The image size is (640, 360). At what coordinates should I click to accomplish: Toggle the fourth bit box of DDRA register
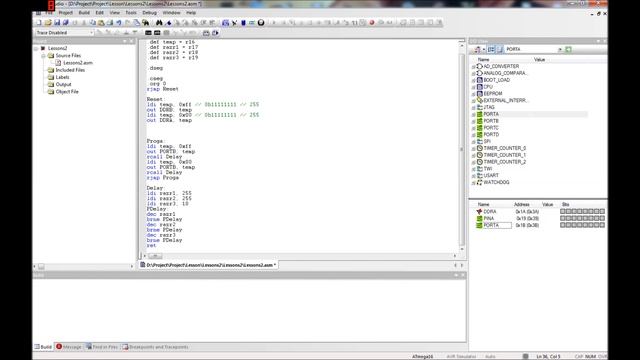tap(580, 211)
